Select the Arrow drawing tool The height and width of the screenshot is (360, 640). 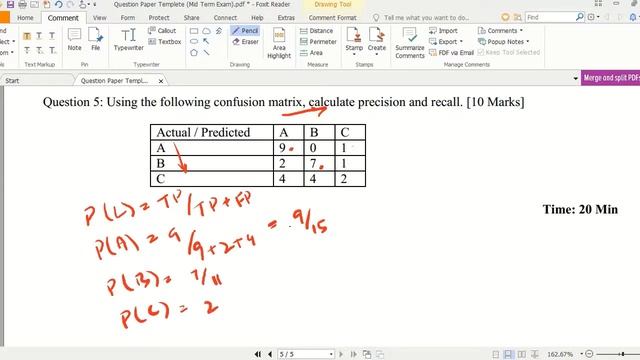tap(207, 42)
